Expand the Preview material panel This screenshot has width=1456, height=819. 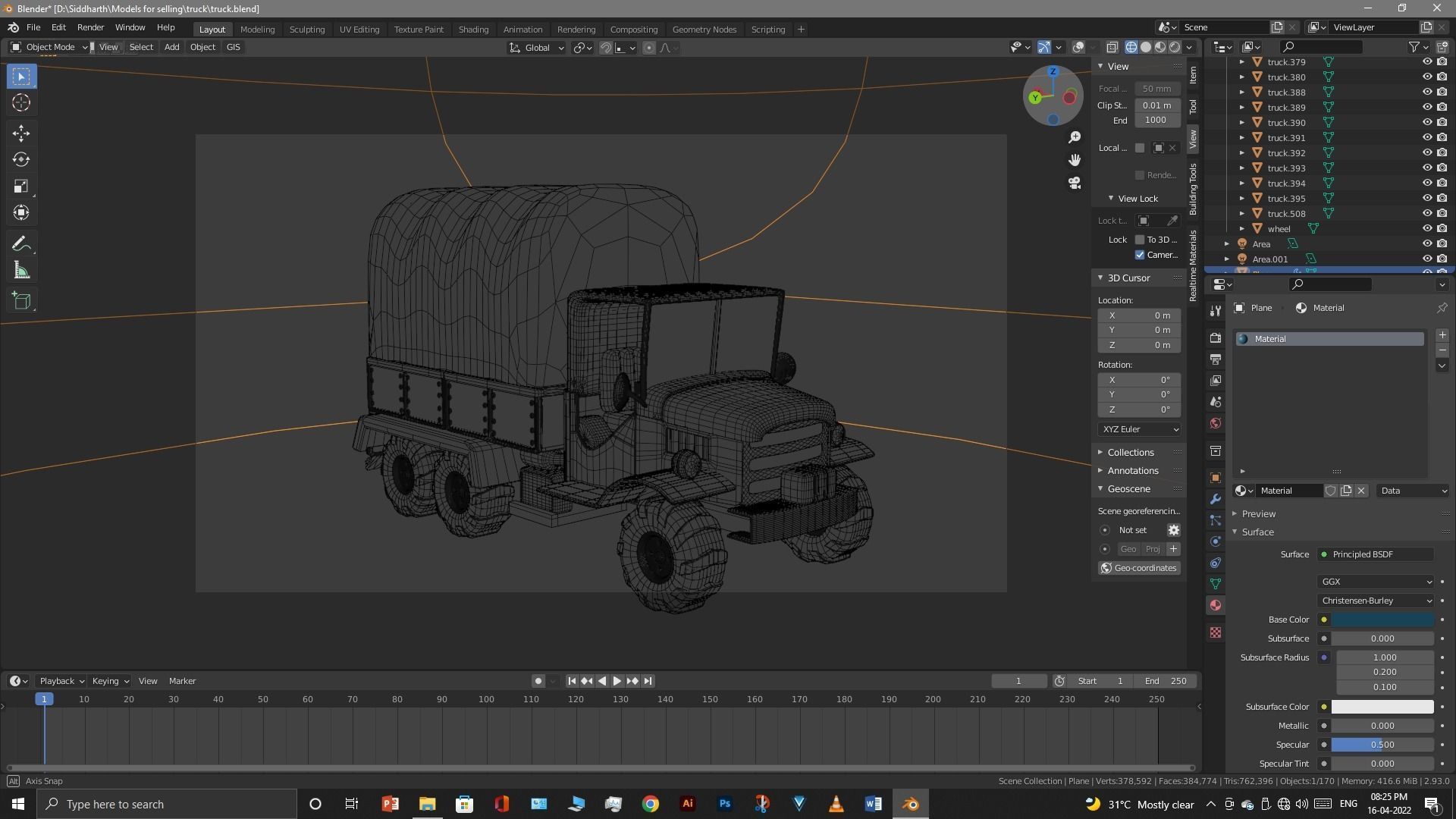[1258, 514]
